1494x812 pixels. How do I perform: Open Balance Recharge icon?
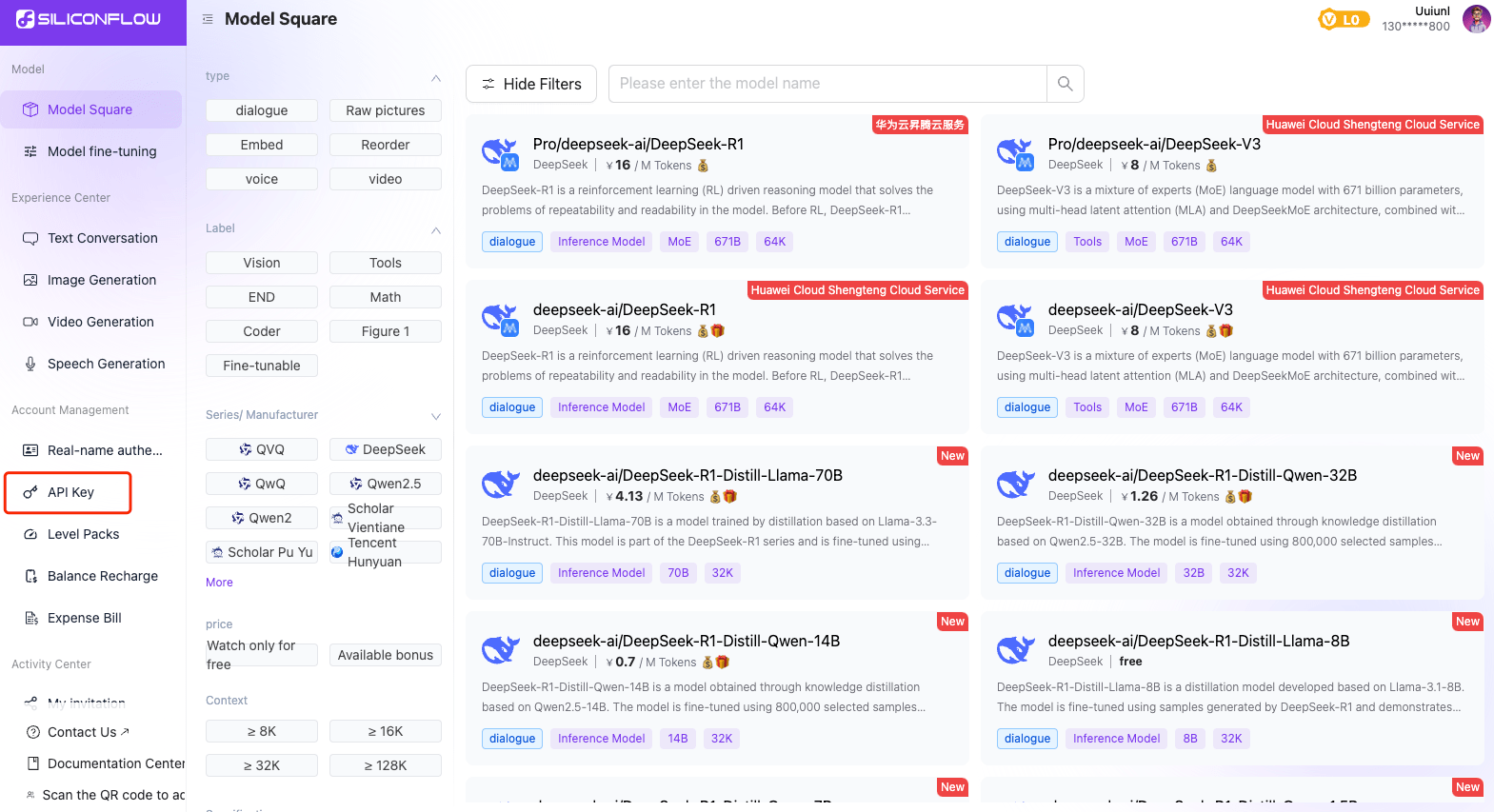click(x=30, y=576)
